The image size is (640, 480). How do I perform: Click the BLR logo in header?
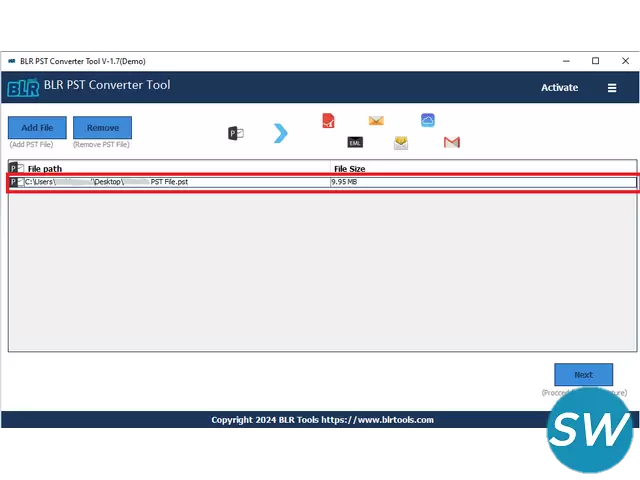(x=23, y=88)
